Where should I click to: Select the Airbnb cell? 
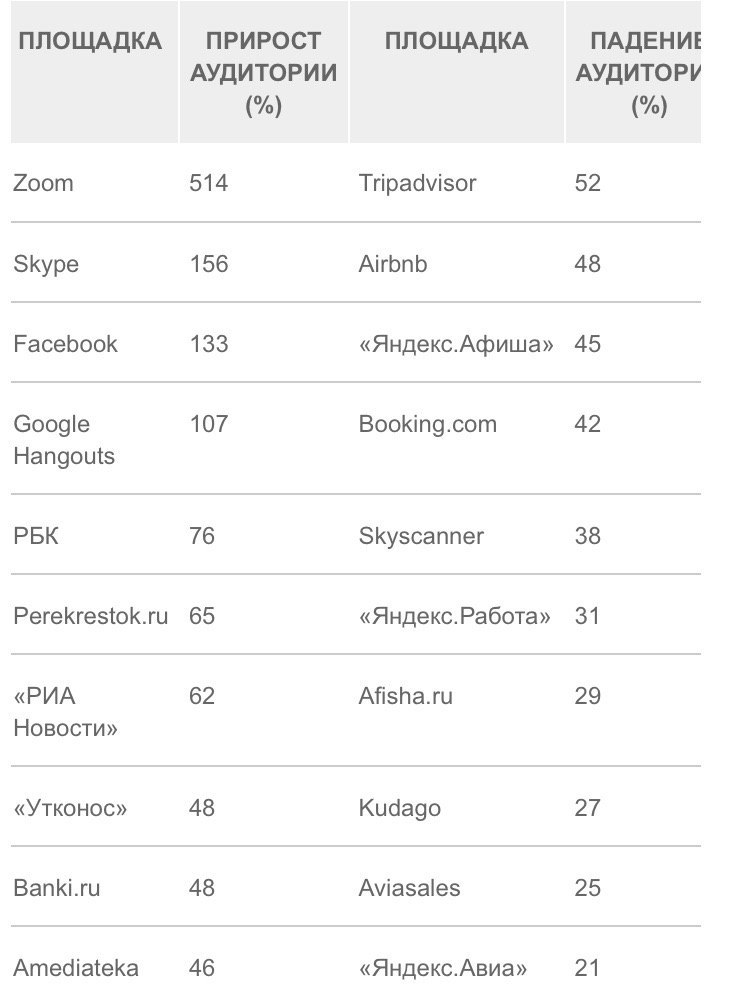tap(393, 264)
